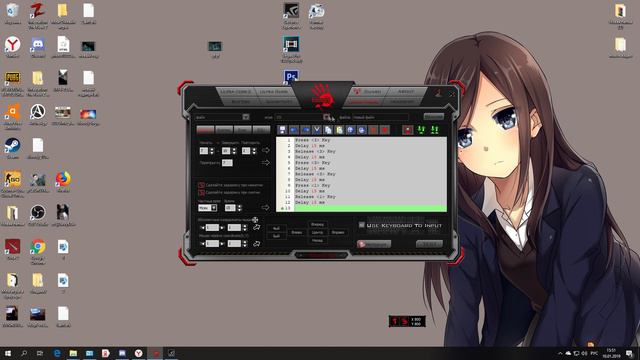This screenshot has height=360, width=640.
Task: Enable Use Keyboard To Input checkbox
Action: tap(362, 225)
